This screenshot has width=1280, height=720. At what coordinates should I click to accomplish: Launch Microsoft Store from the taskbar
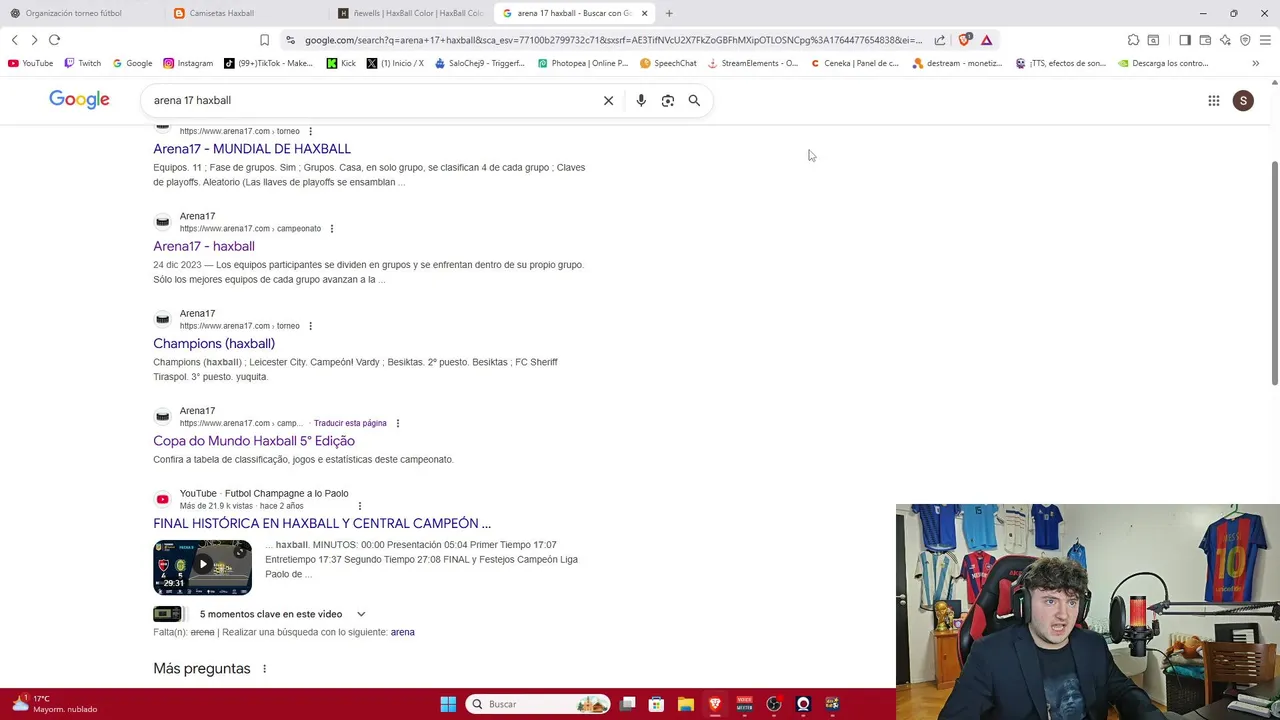656,704
